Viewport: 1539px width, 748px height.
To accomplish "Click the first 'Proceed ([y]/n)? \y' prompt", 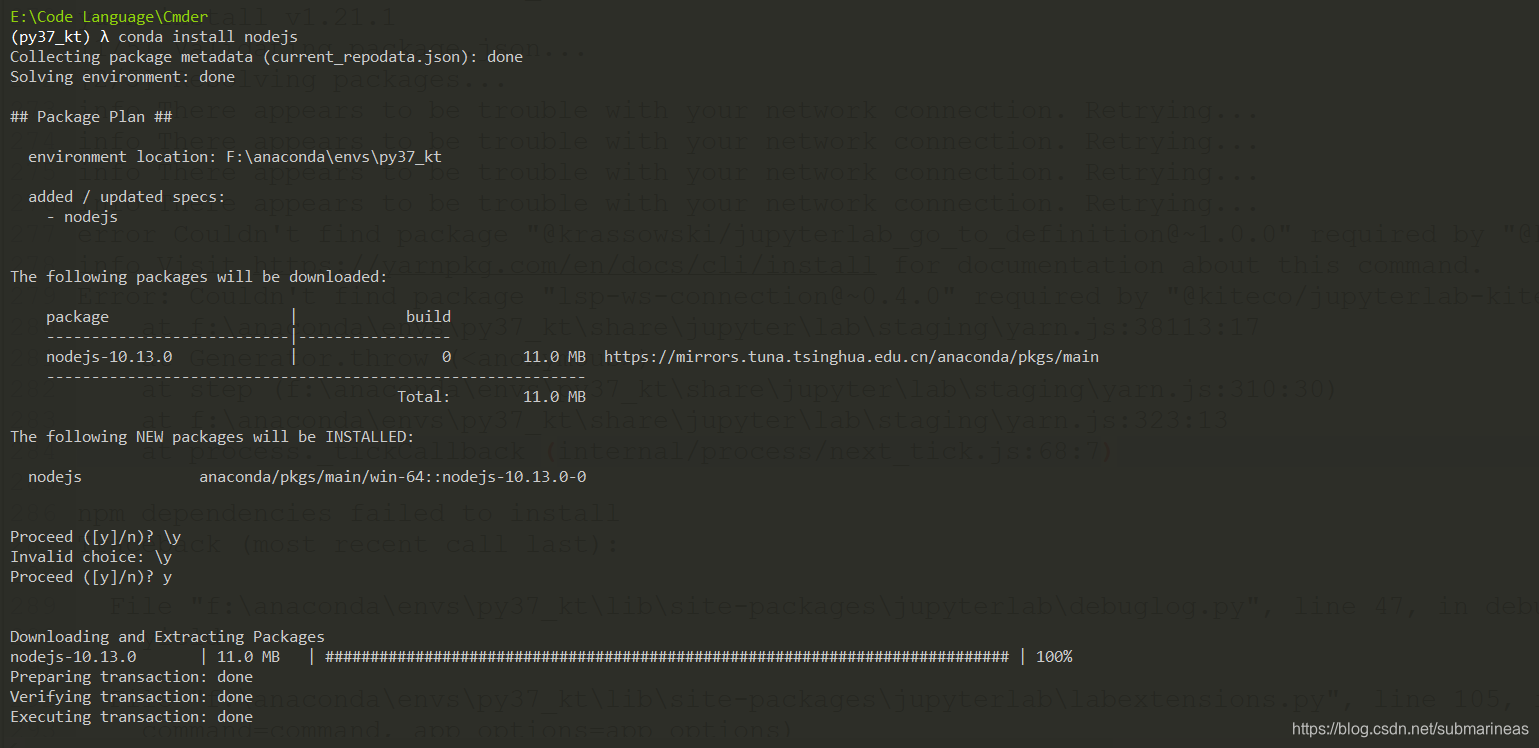I will pyautogui.click(x=95, y=537).
